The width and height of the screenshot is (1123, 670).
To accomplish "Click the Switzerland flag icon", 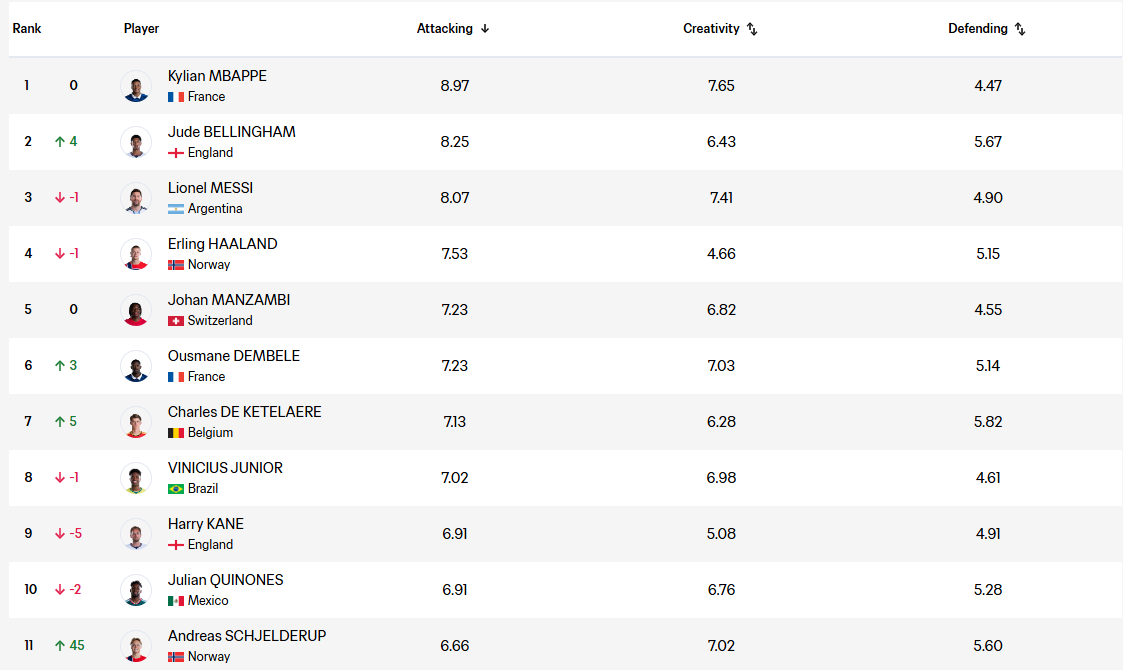I will [175, 321].
